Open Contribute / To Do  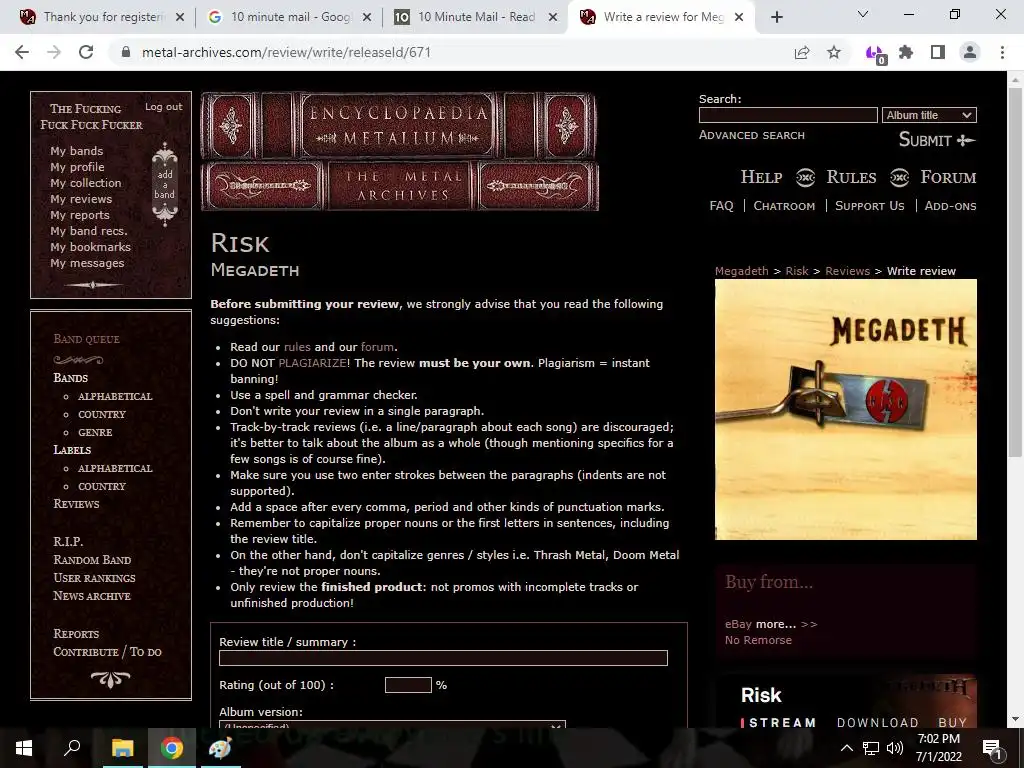107,652
